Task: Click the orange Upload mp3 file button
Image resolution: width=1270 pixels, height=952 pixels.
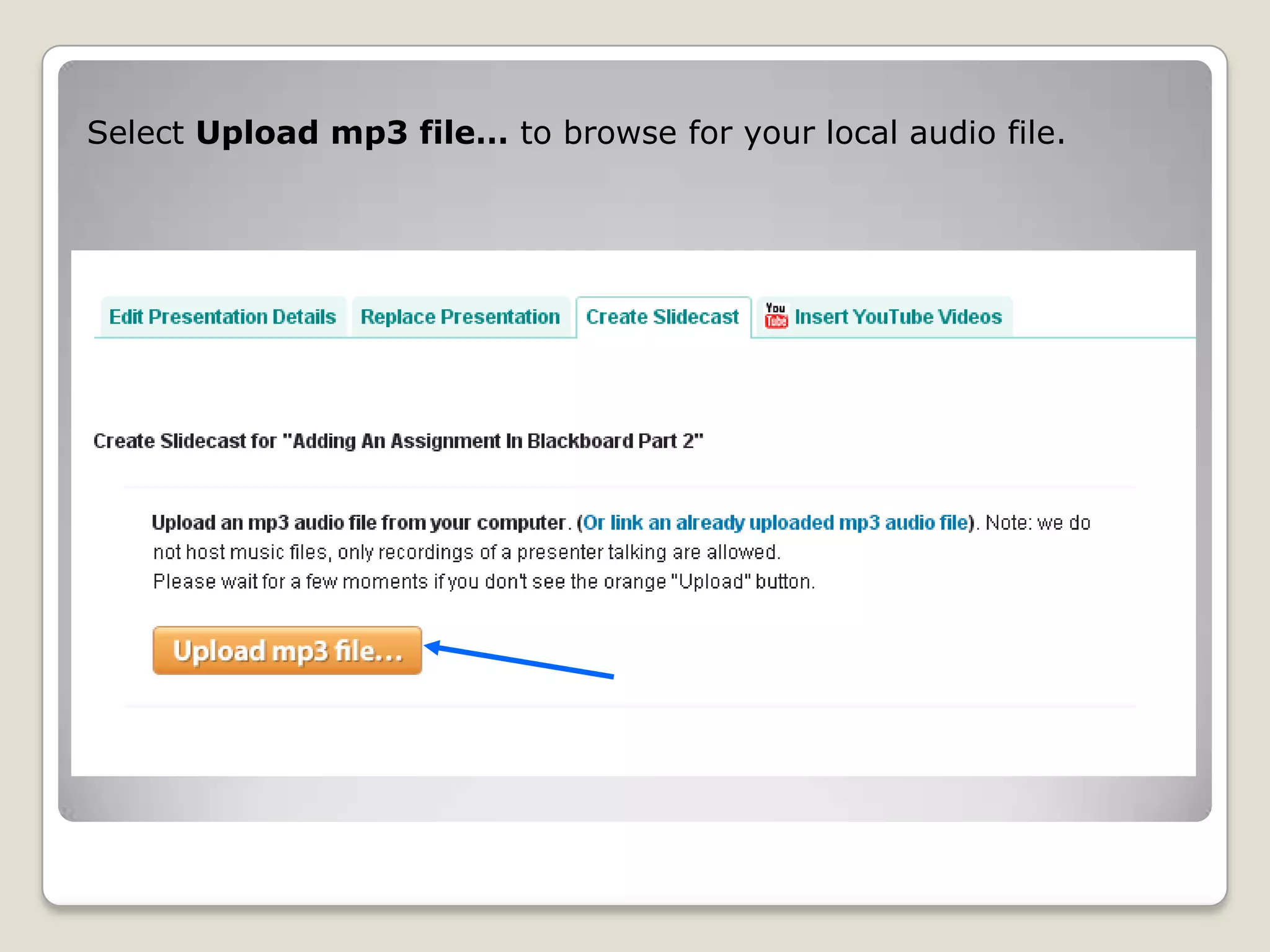Action: 287,650
